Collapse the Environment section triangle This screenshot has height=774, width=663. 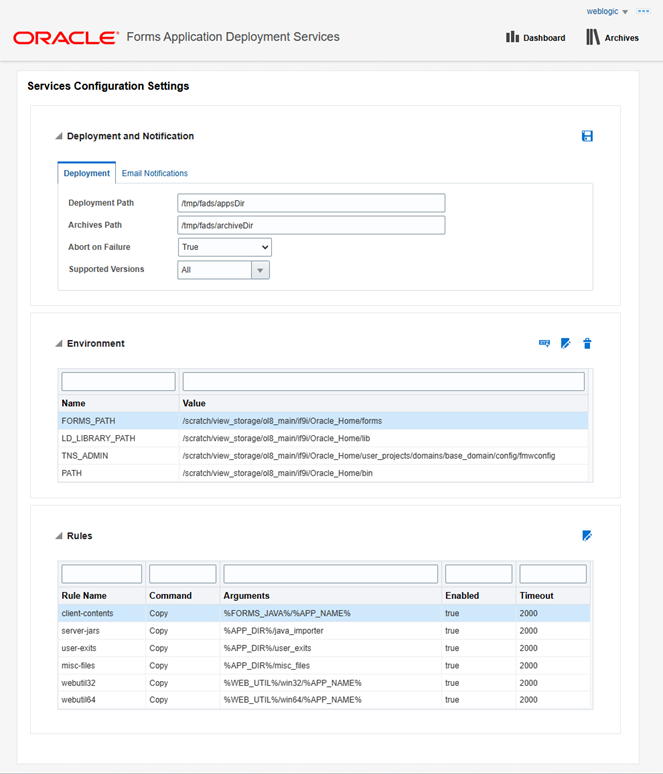click(x=59, y=344)
